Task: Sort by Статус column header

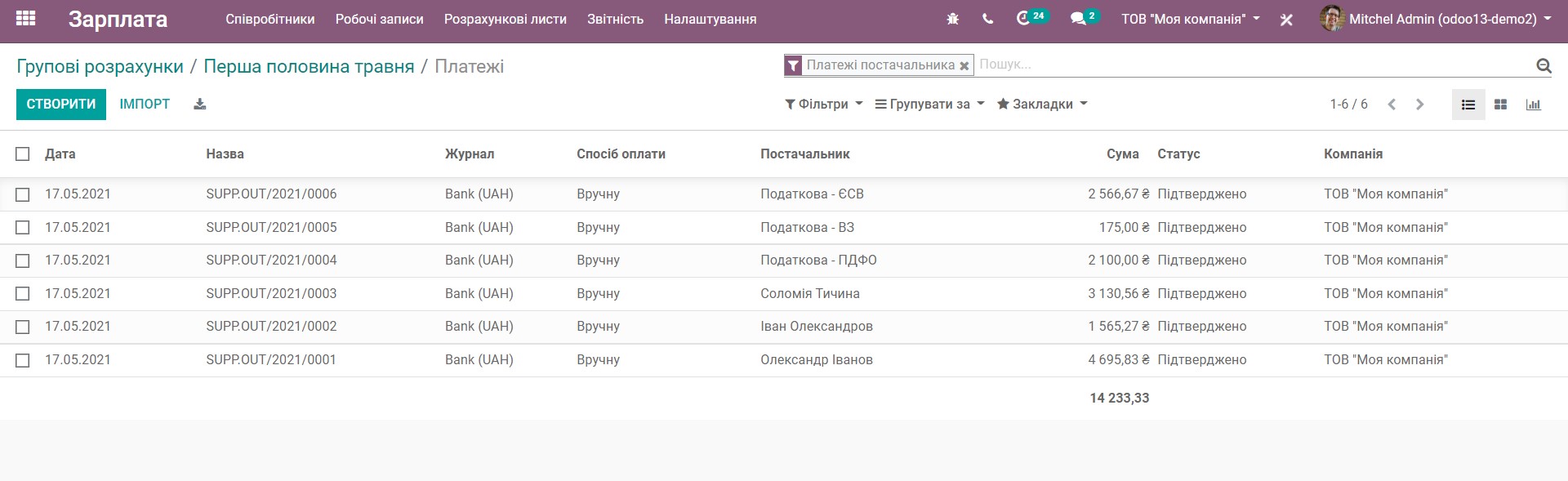Action: pos(1178,154)
